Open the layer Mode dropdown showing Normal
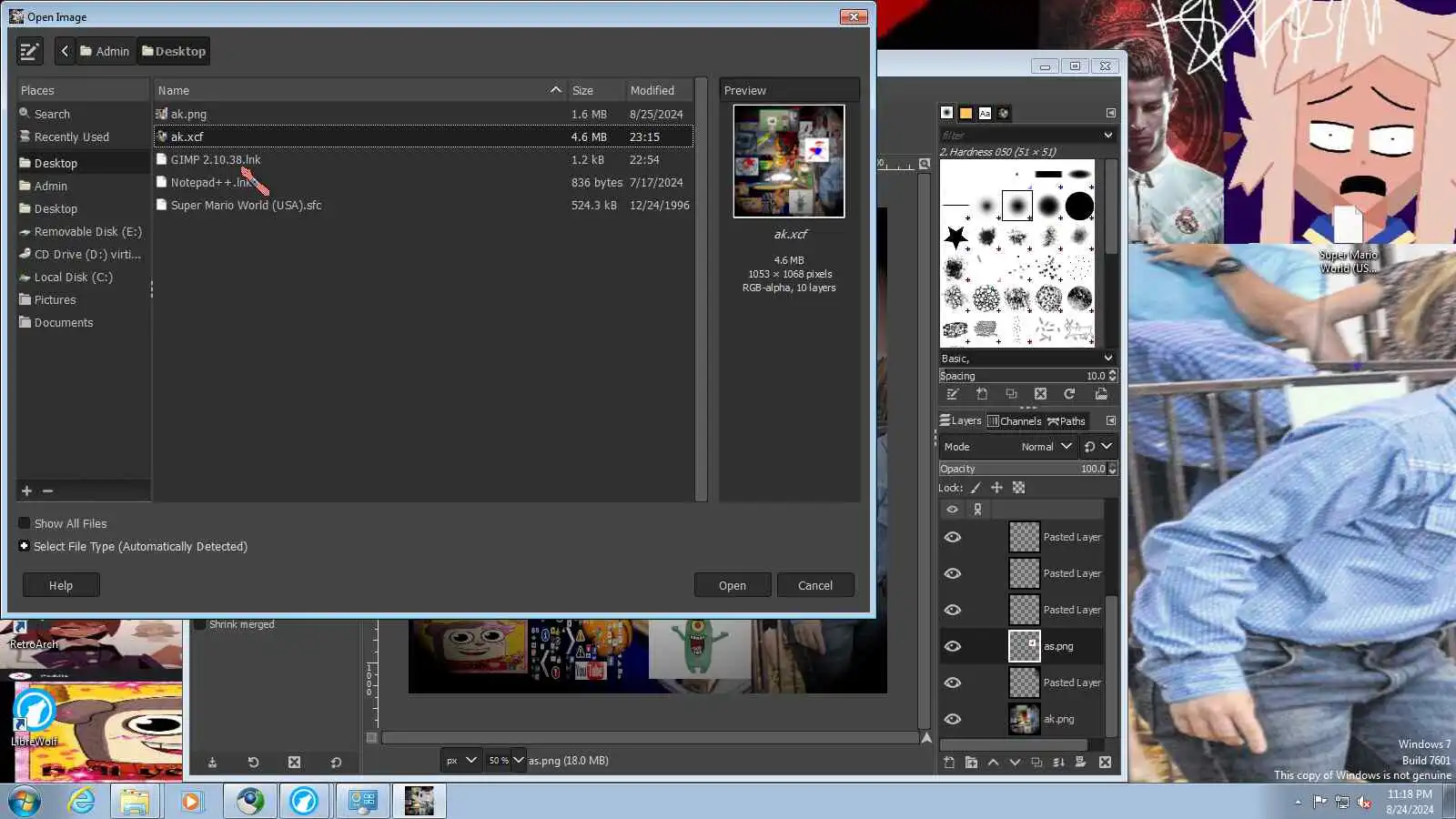This screenshot has width=1456, height=819. coord(1008,447)
